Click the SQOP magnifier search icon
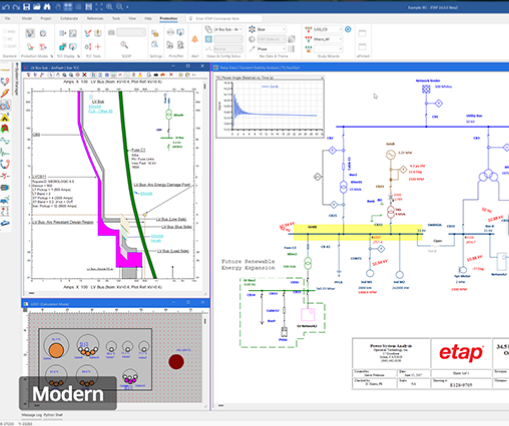The width and height of the screenshot is (509, 426). pos(124,45)
